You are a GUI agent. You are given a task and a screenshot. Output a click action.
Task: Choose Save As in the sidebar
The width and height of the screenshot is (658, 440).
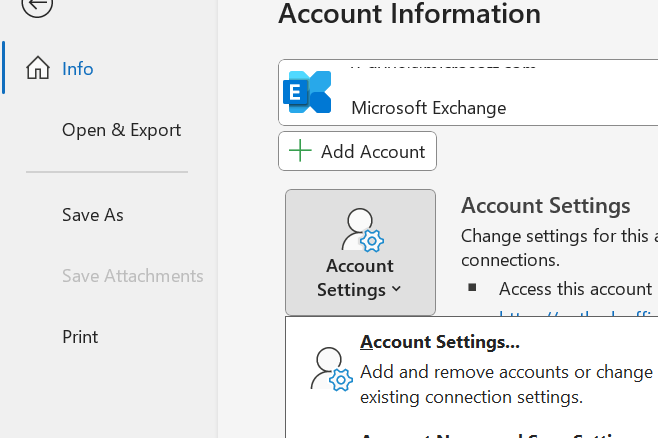tap(93, 215)
